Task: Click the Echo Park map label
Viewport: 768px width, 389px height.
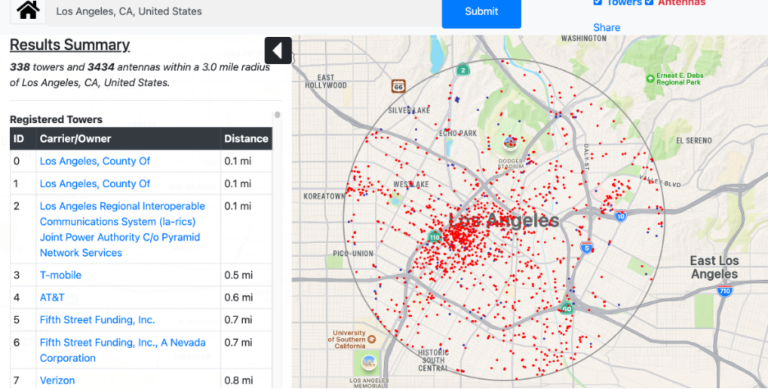Action: [458, 133]
